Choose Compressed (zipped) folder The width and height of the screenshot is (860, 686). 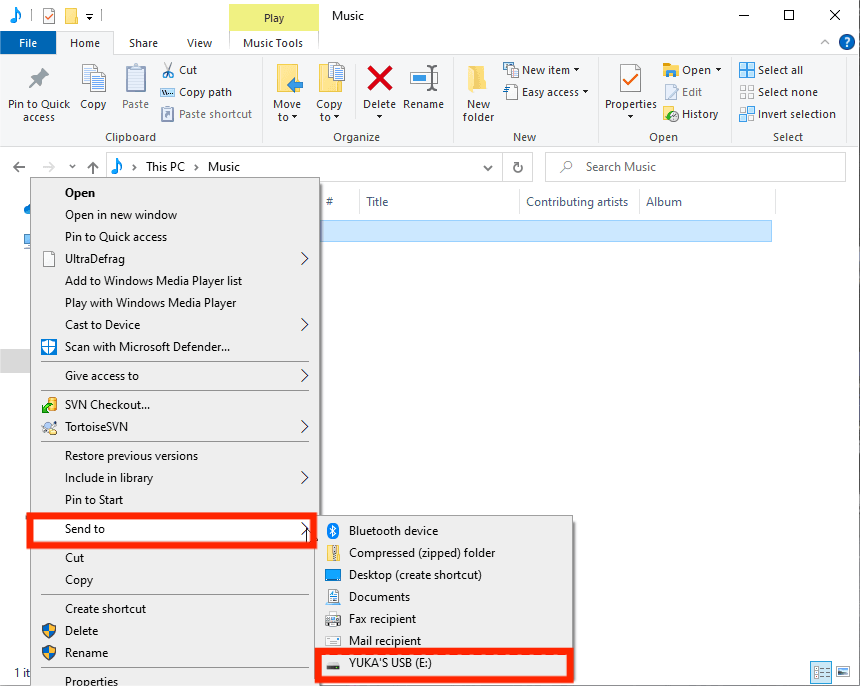click(x=444, y=553)
